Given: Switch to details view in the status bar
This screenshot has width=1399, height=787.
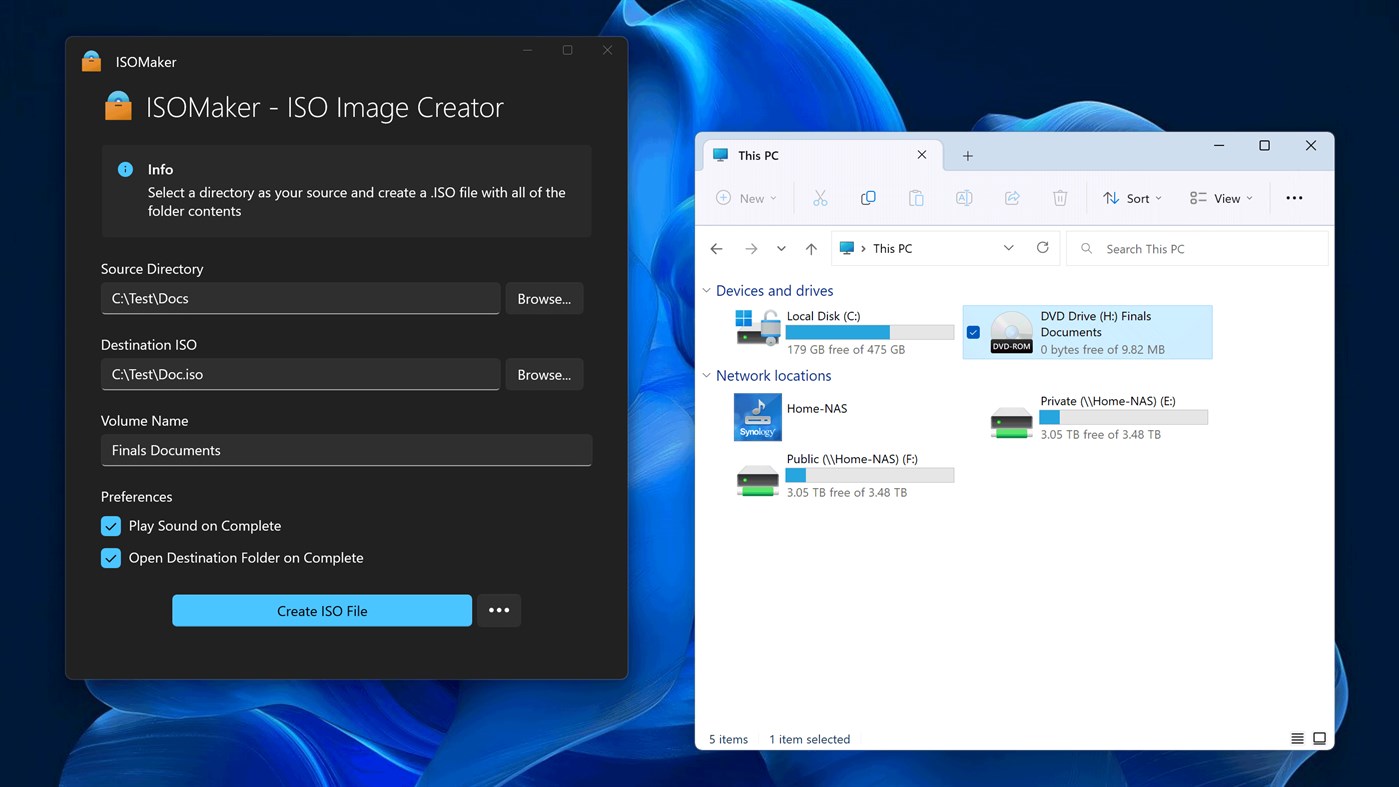Looking at the screenshot, I should [x=1295, y=738].
